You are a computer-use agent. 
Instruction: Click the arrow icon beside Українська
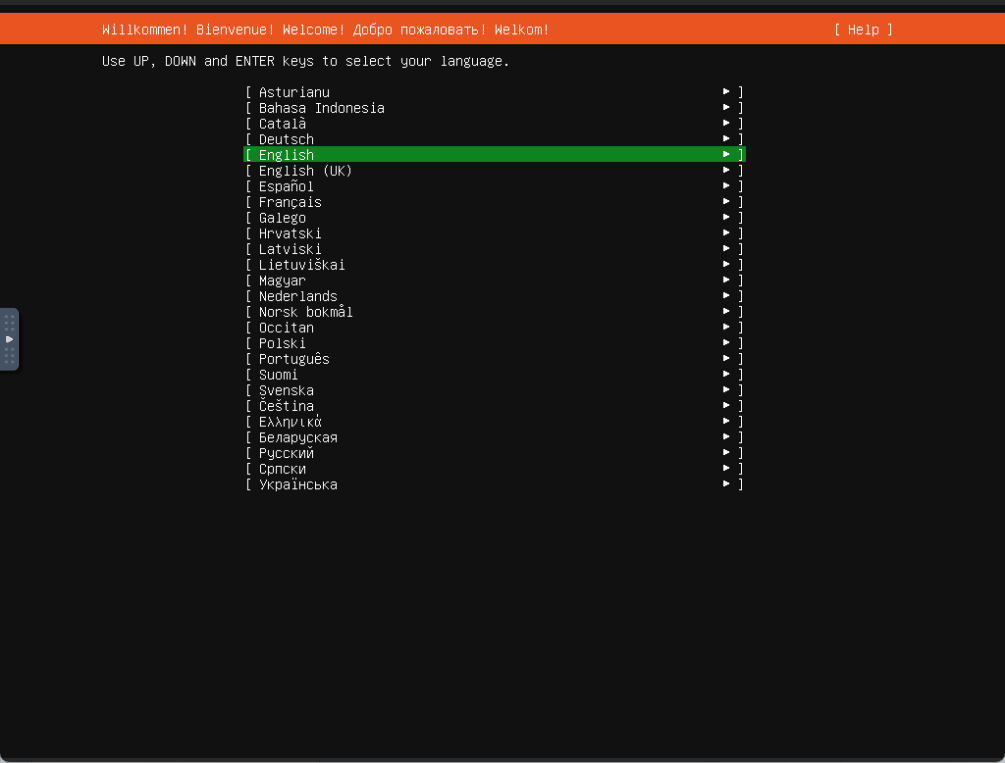click(727, 485)
